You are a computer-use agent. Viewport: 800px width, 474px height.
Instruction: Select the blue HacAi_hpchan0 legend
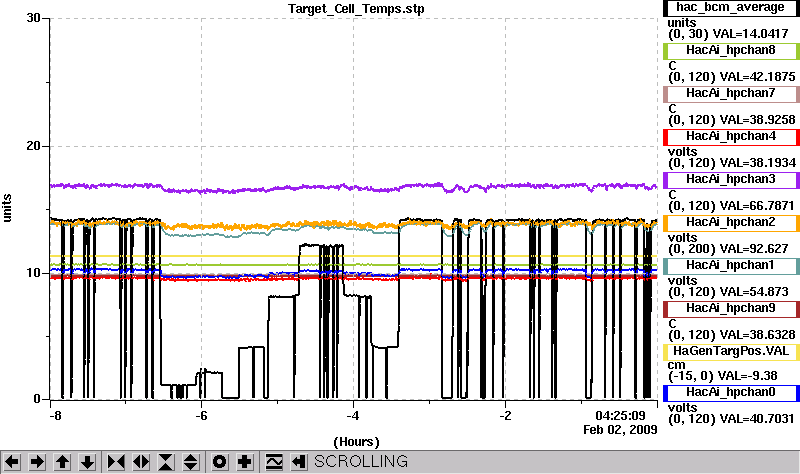point(731,392)
